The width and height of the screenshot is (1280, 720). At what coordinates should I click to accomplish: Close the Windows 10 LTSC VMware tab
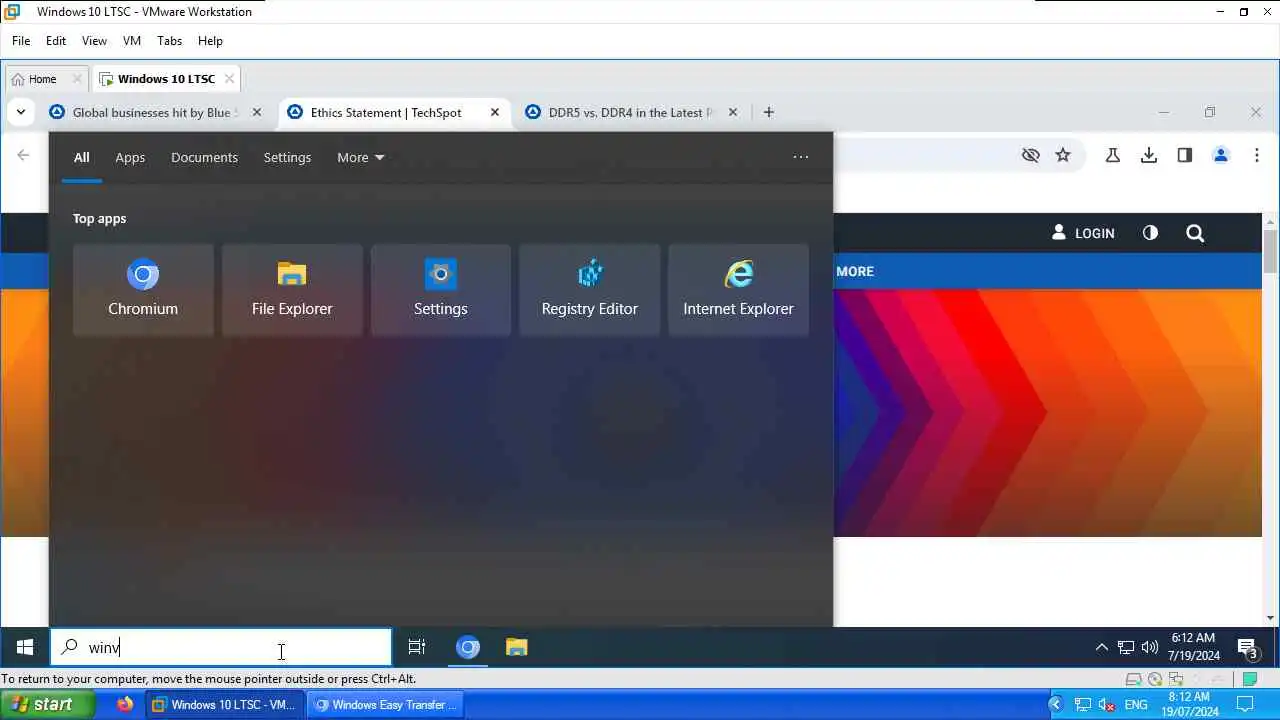(x=229, y=79)
